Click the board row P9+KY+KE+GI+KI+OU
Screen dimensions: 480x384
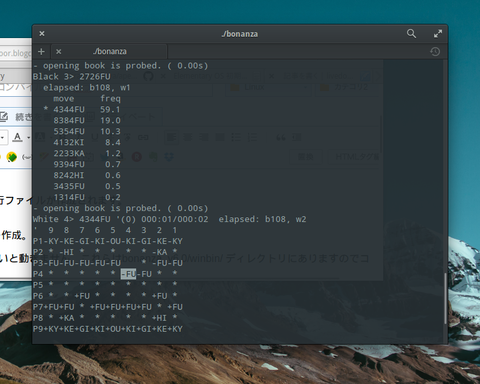pos(108,329)
